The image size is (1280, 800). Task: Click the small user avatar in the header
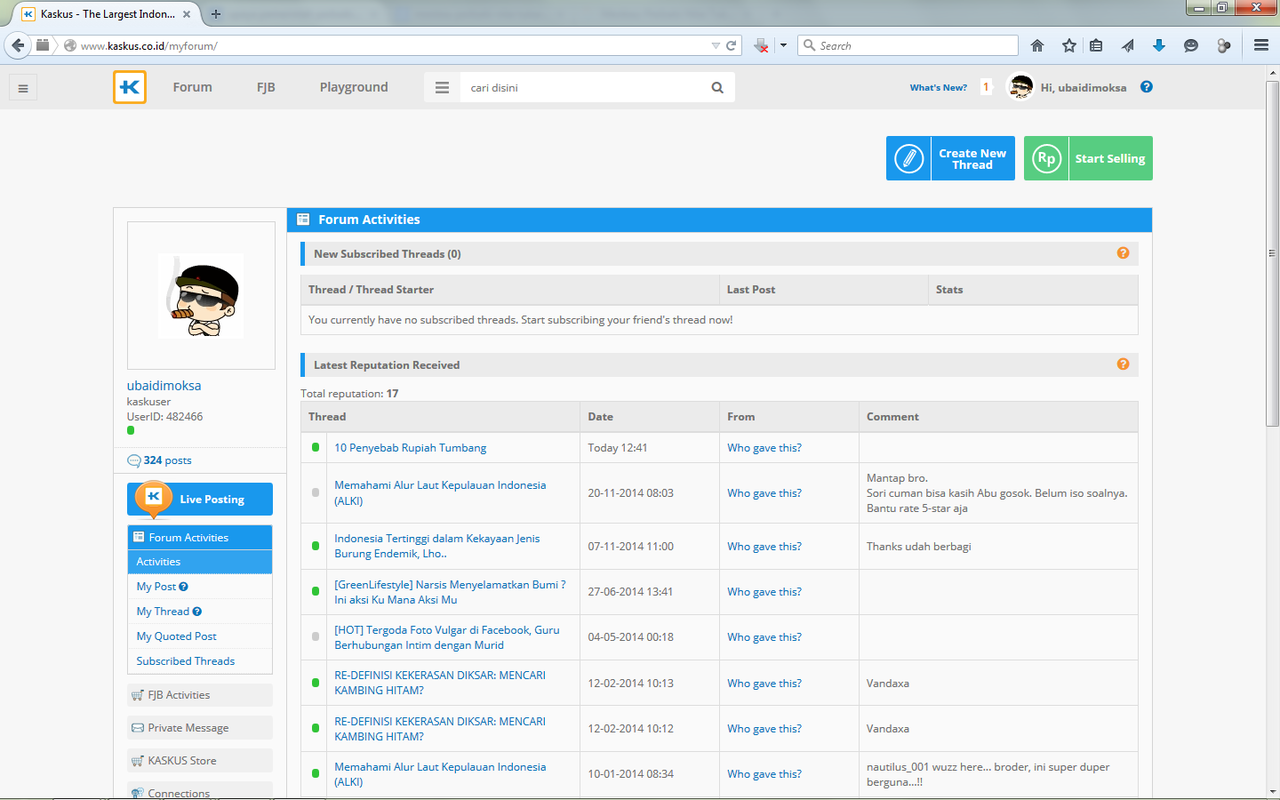click(1019, 87)
